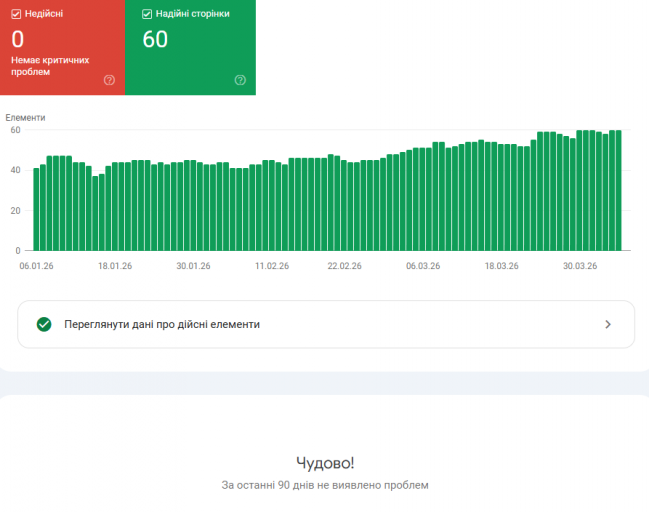Click the 30.03.26 date label
This screenshot has height=512, width=649.
(x=580, y=266)
